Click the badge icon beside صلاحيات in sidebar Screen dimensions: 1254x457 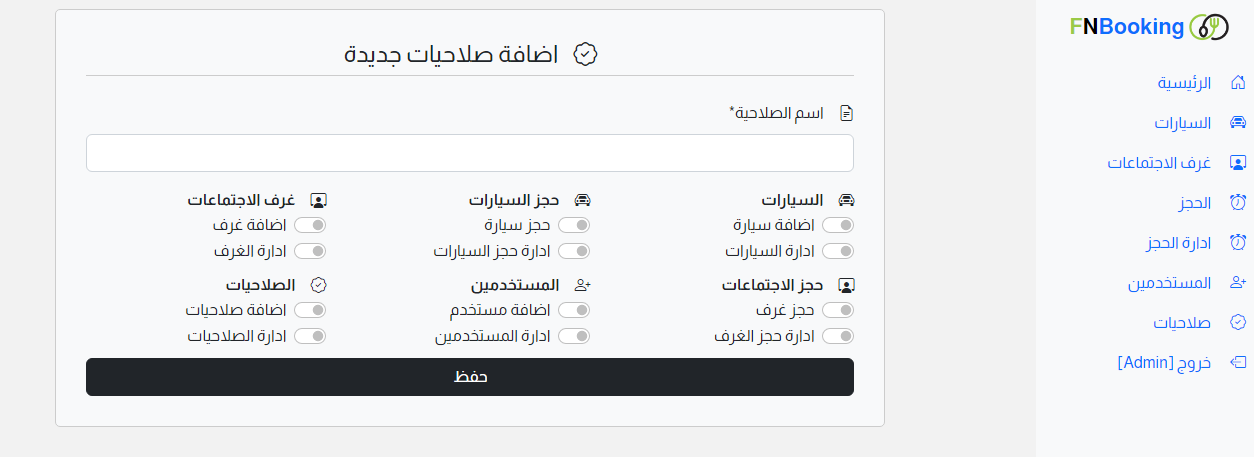1237,323
